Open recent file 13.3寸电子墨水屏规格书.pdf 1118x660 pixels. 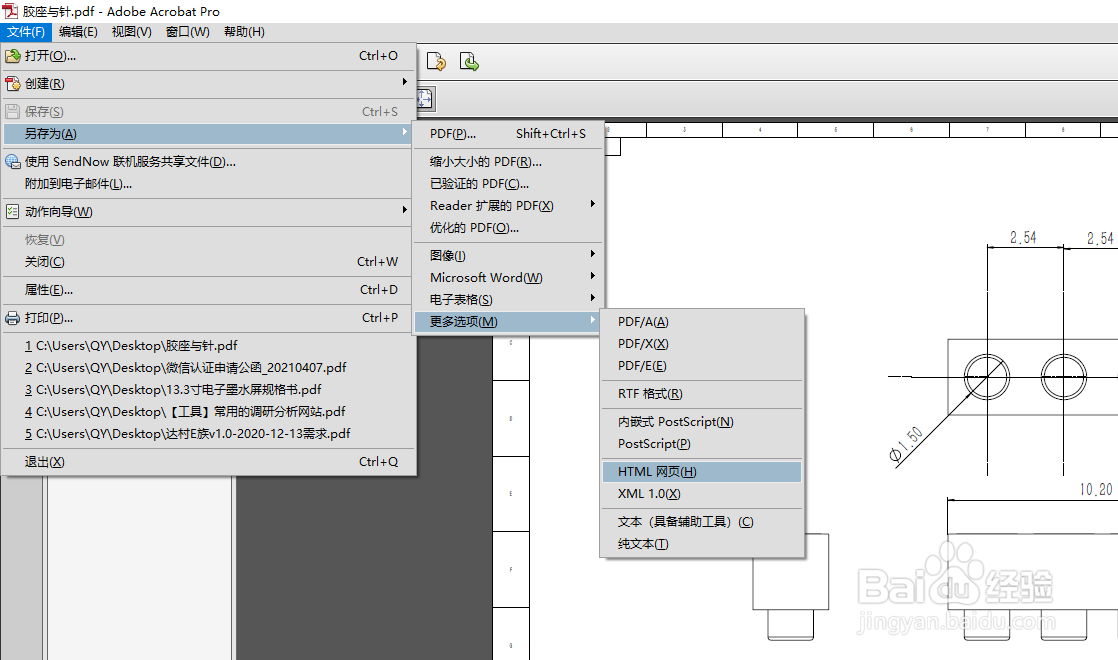coord(207,390)
